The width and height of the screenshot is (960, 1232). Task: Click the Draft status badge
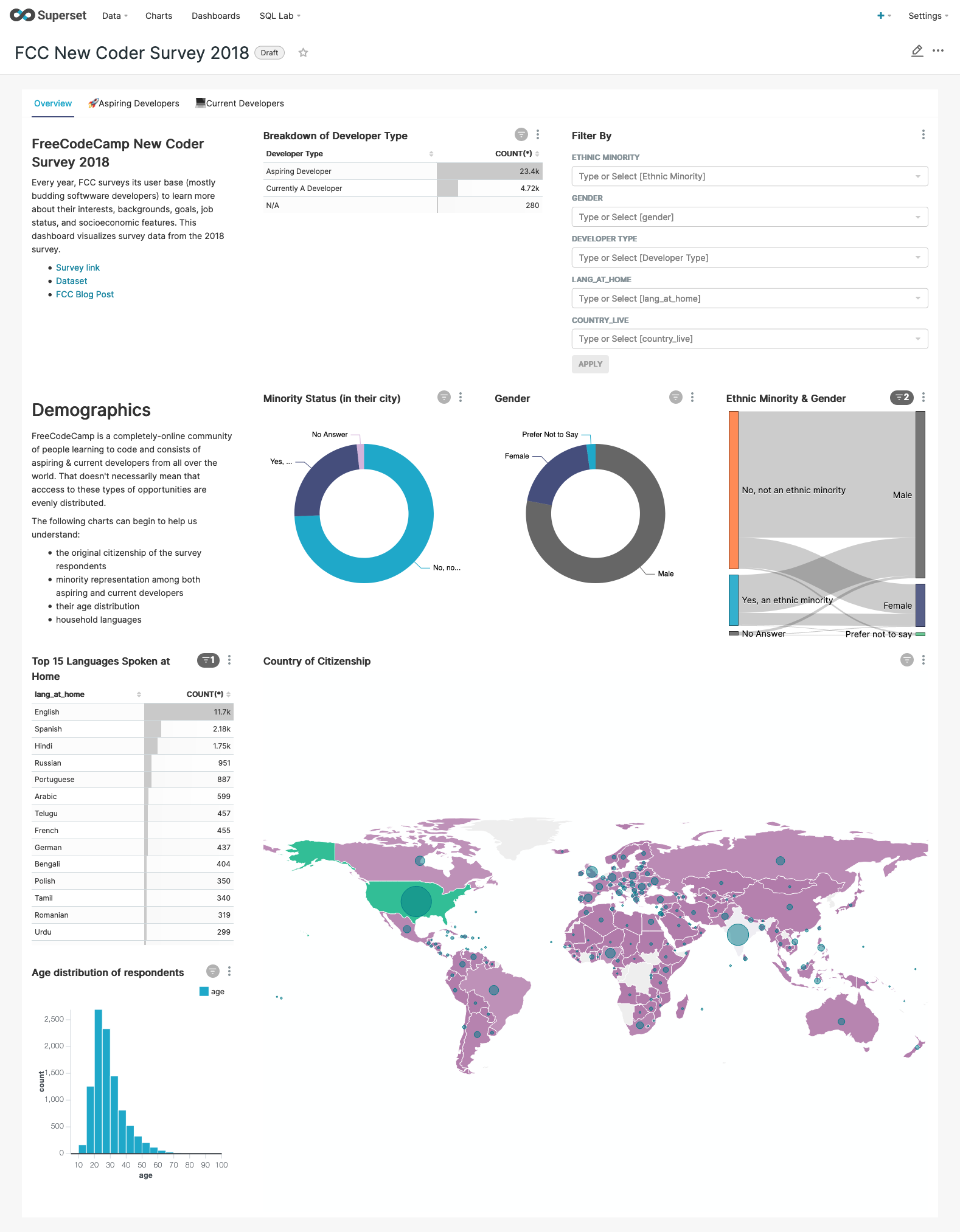tap(270, 53)
